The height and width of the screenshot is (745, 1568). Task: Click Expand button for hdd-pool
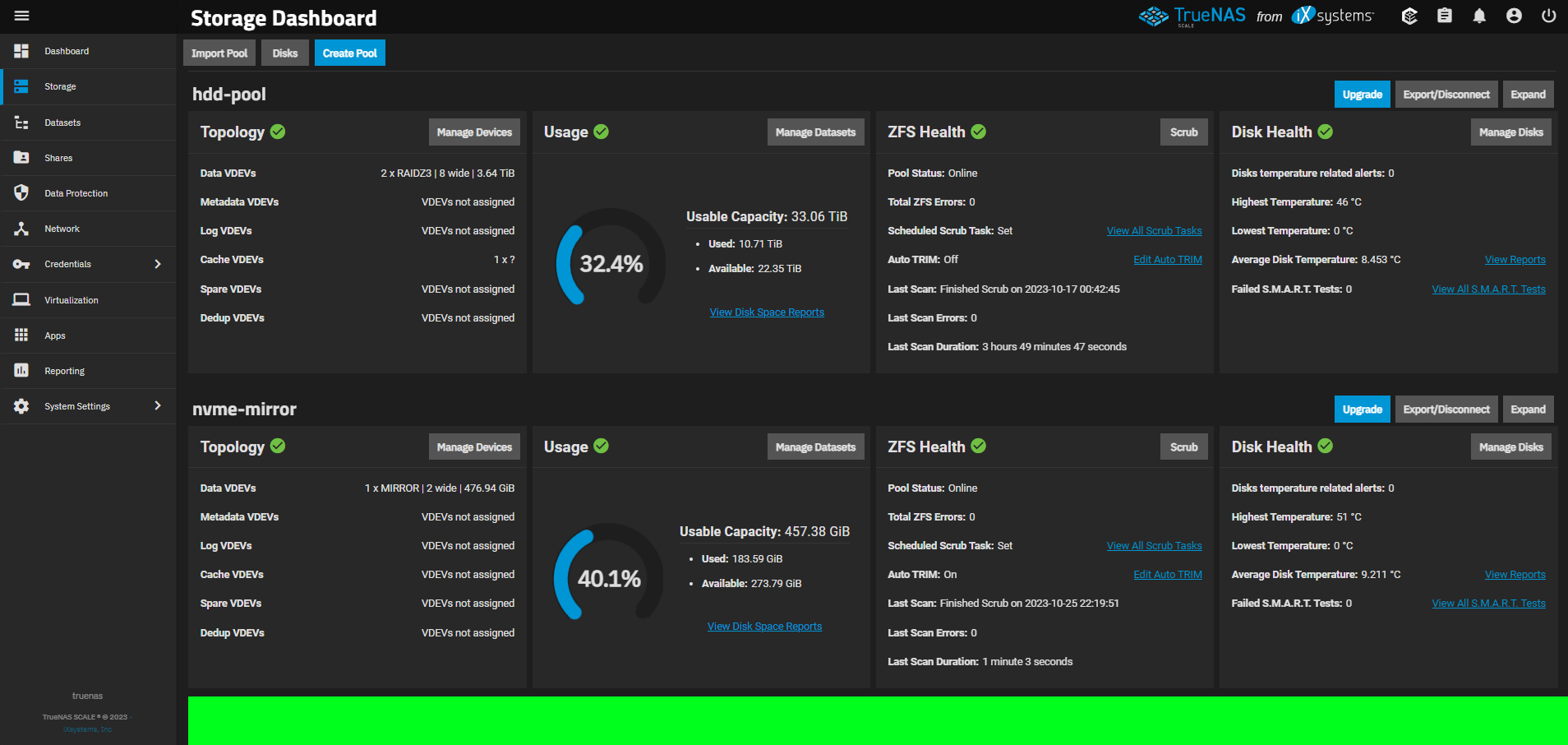tap(1528, 95)
